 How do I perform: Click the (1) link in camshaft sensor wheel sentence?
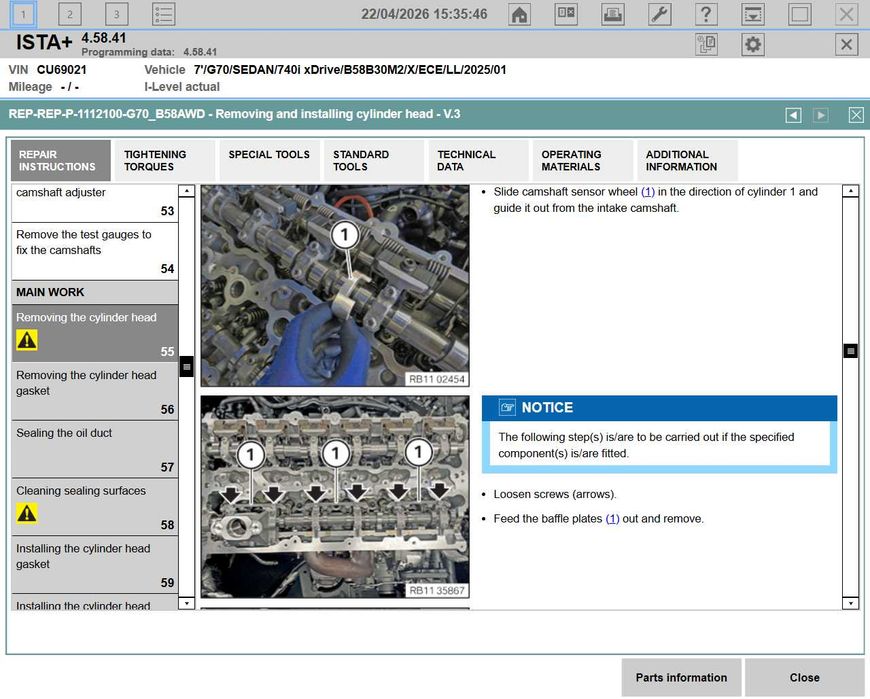coord(648,192)
